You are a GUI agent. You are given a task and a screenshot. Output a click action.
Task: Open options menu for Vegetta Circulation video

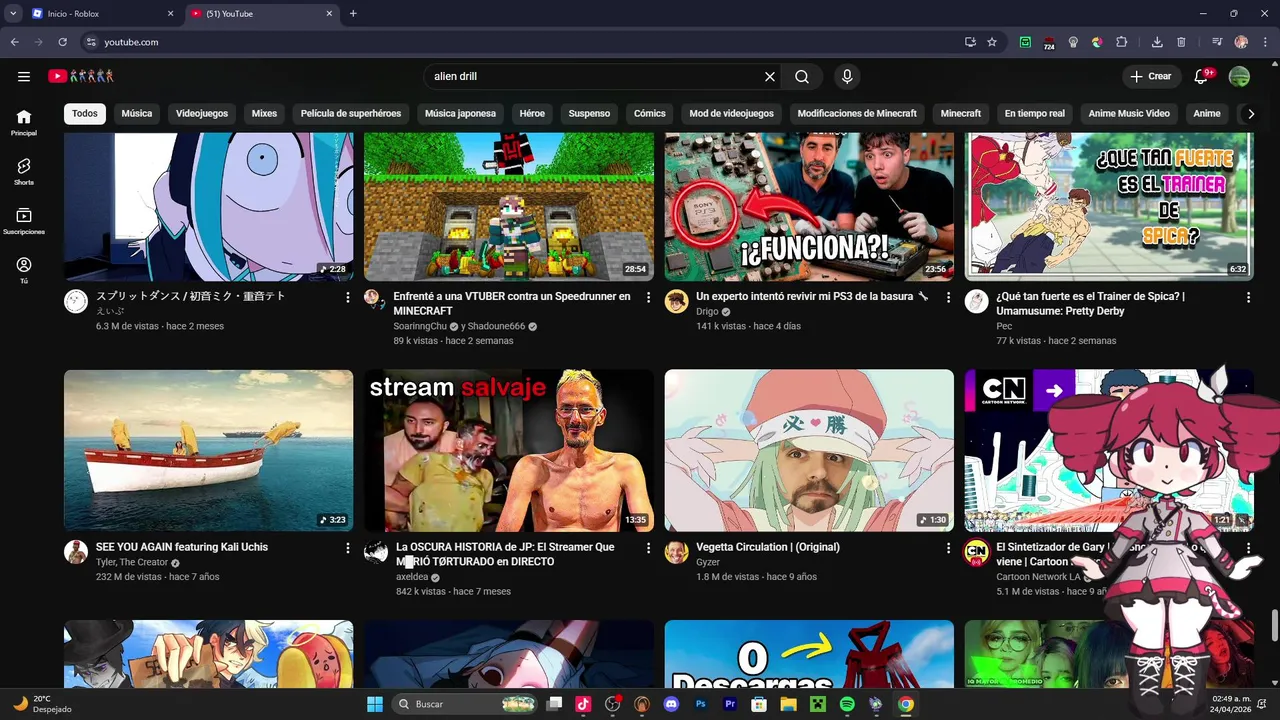(948, 548)
